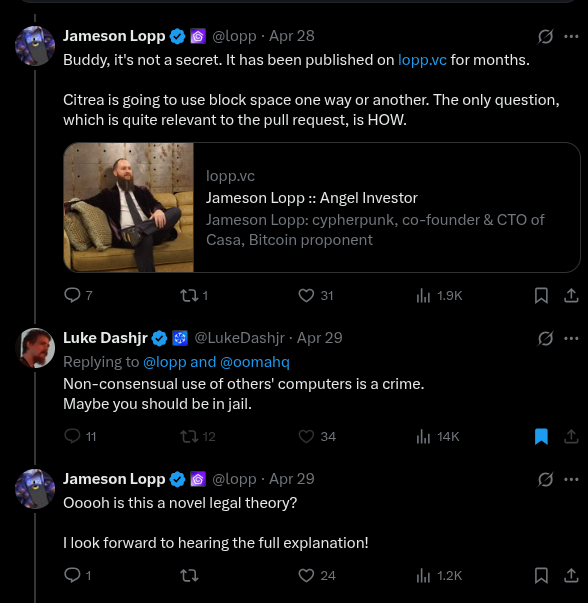Reply to the 'novel legal theory' tweet
The width and height of the screenshot is (588, 603).
click(x=72, y=576)
